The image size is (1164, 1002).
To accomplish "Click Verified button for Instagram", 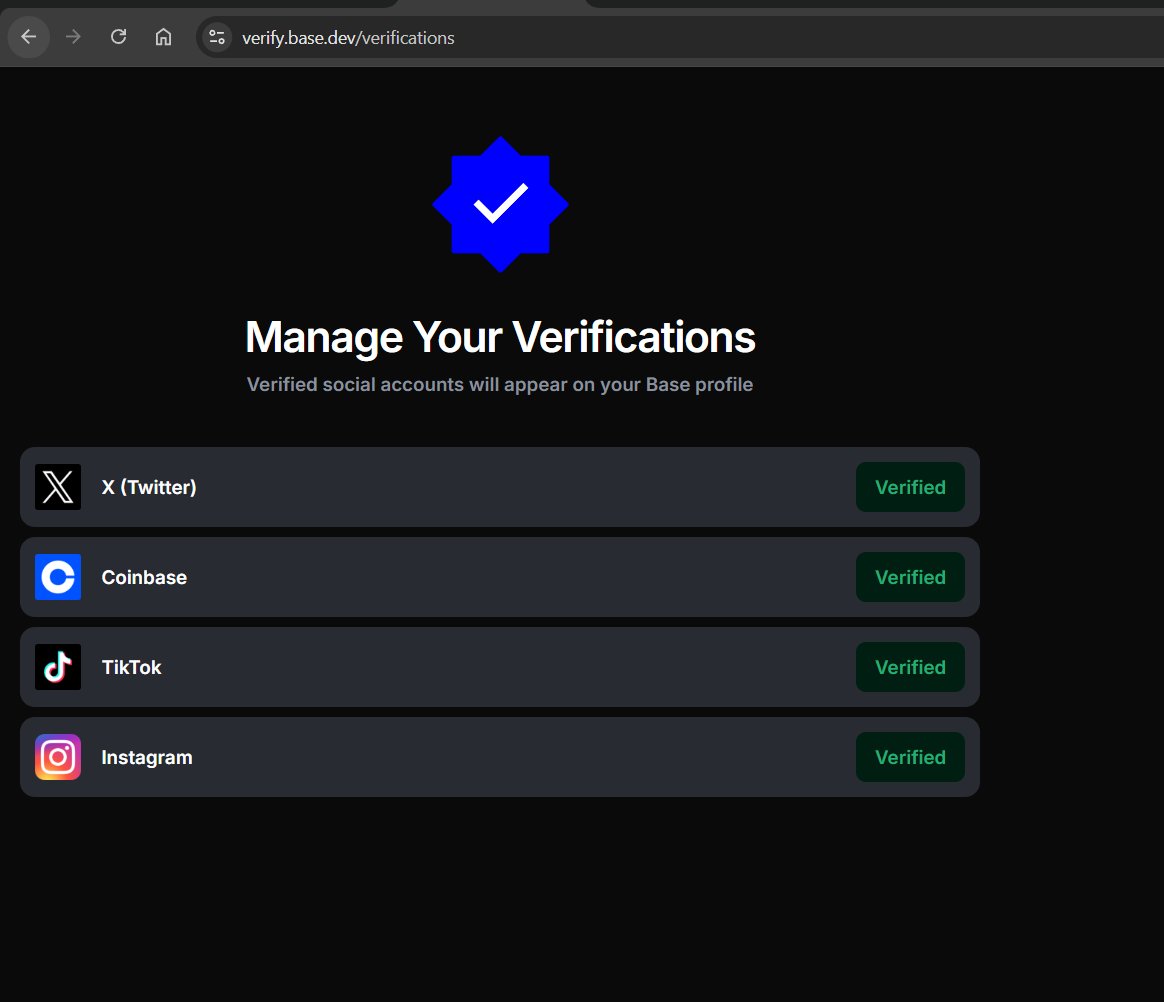I will click(910, 757).
